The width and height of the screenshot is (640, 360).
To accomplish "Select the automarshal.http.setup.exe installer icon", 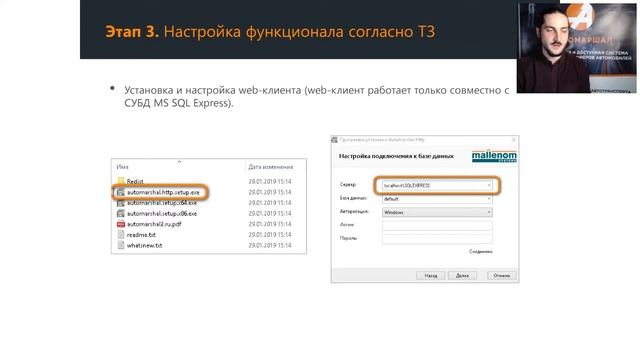I will coord(121,192).
